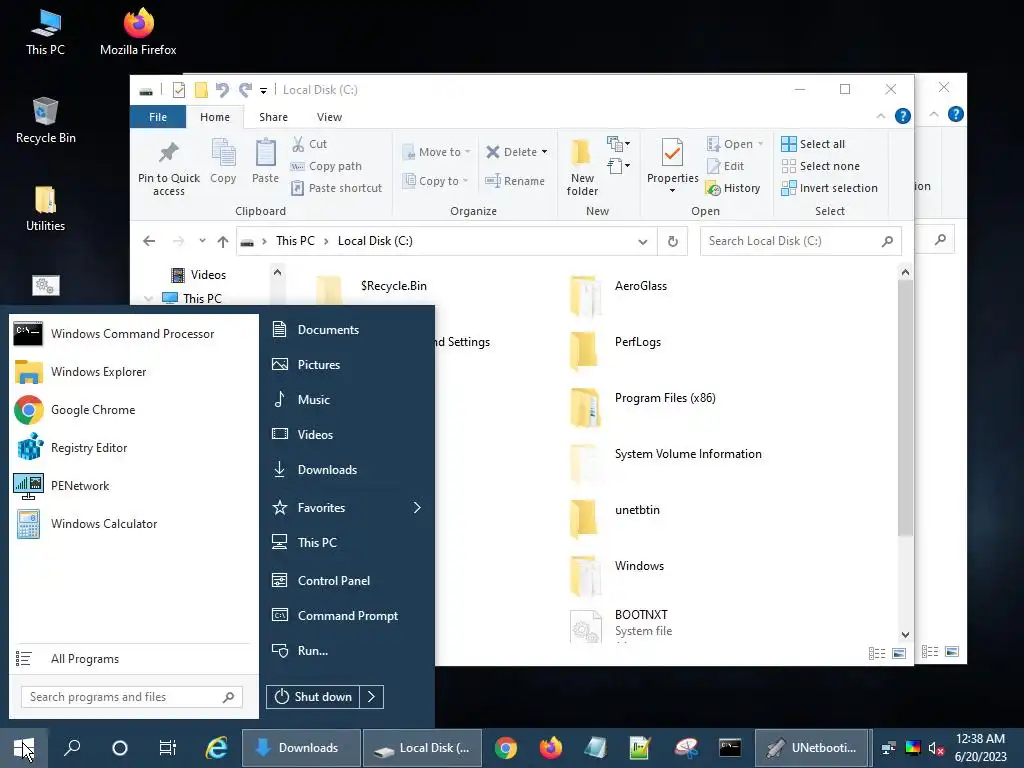The image size is (1024, 768).
Task: Click Copy path in the ribbon
Action: tap(326, 166)
